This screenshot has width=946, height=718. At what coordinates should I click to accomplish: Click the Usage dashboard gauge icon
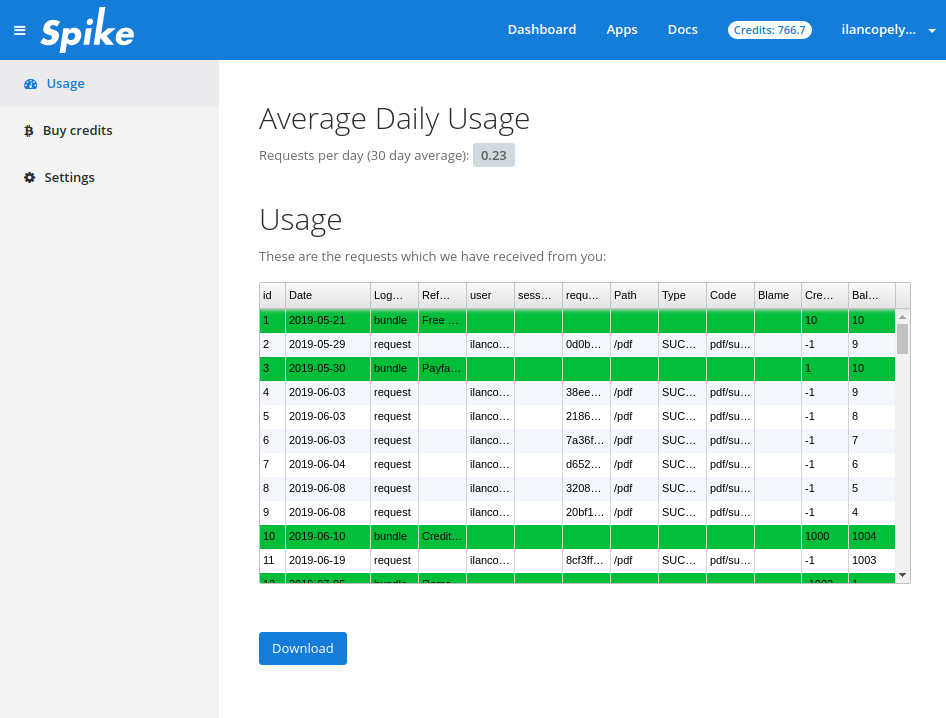click(30, 84)
